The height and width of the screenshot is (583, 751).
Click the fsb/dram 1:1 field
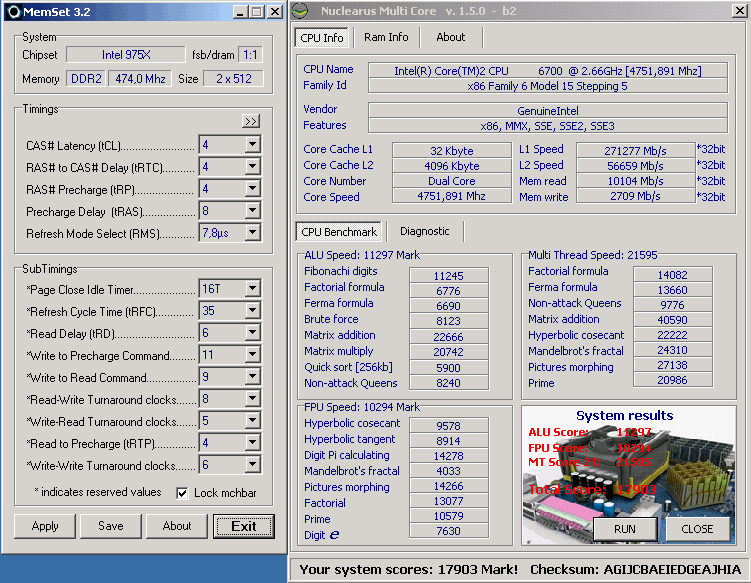coord(250,55)
